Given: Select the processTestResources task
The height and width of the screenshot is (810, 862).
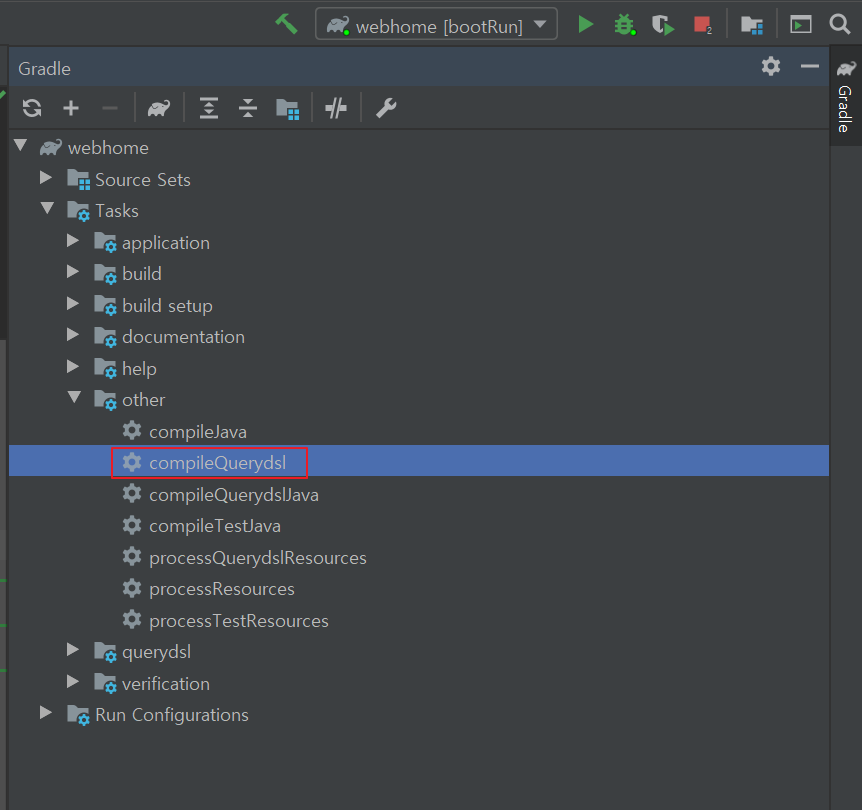Looking at the screenshot, I should coord(239,621).
